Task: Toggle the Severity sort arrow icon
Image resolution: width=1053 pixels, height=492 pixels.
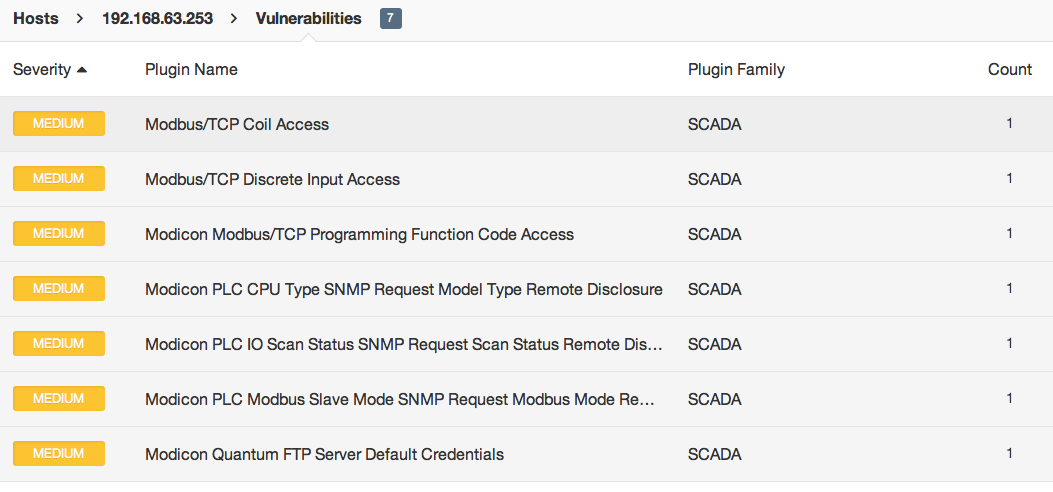Action: 82,69
